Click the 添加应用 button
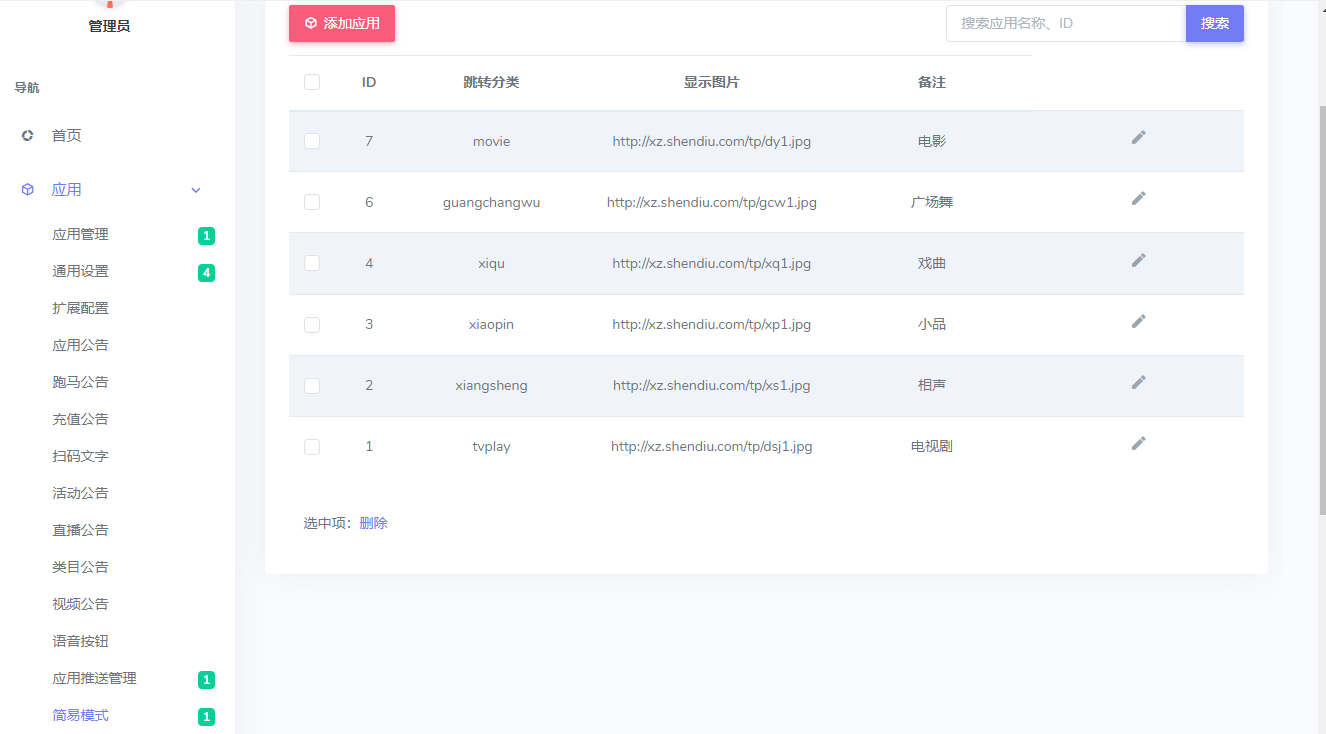The image size is (1326, 734). pyautogui.click(x=342, y=23)
